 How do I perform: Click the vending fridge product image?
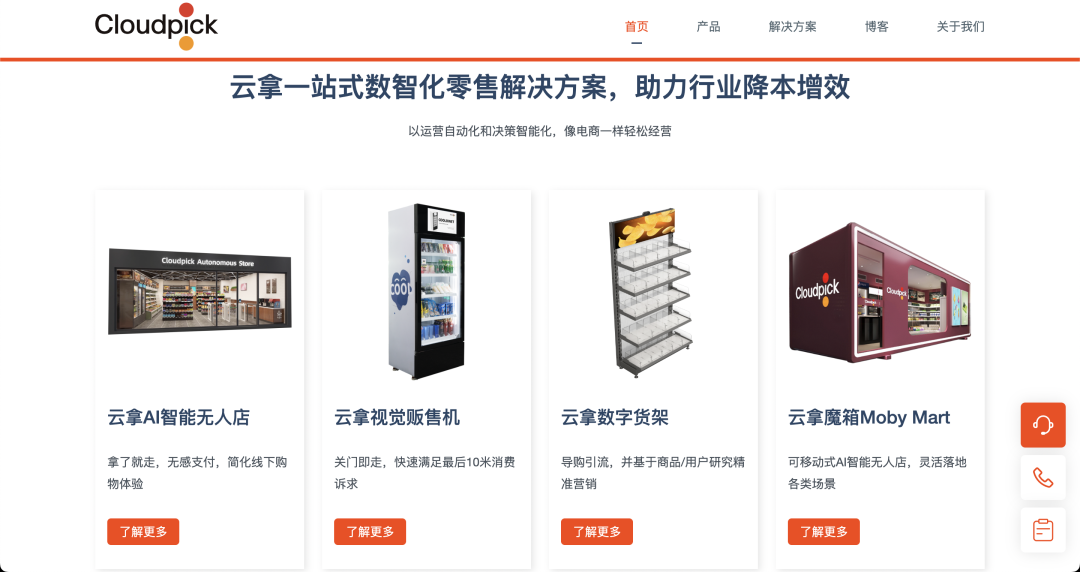pos(426,291)
